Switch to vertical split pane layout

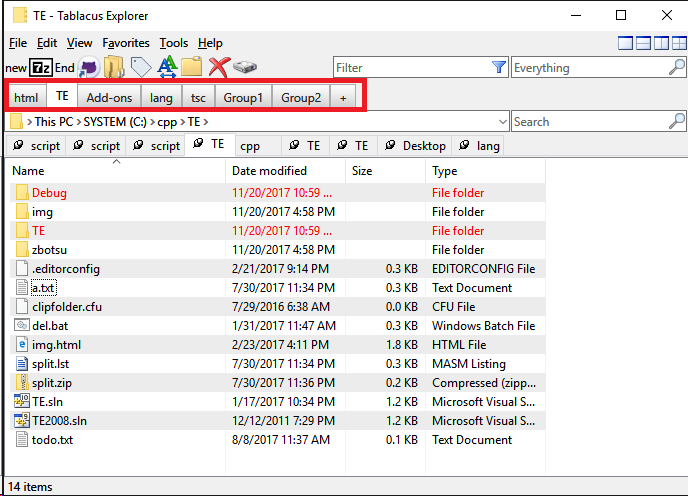661,43
